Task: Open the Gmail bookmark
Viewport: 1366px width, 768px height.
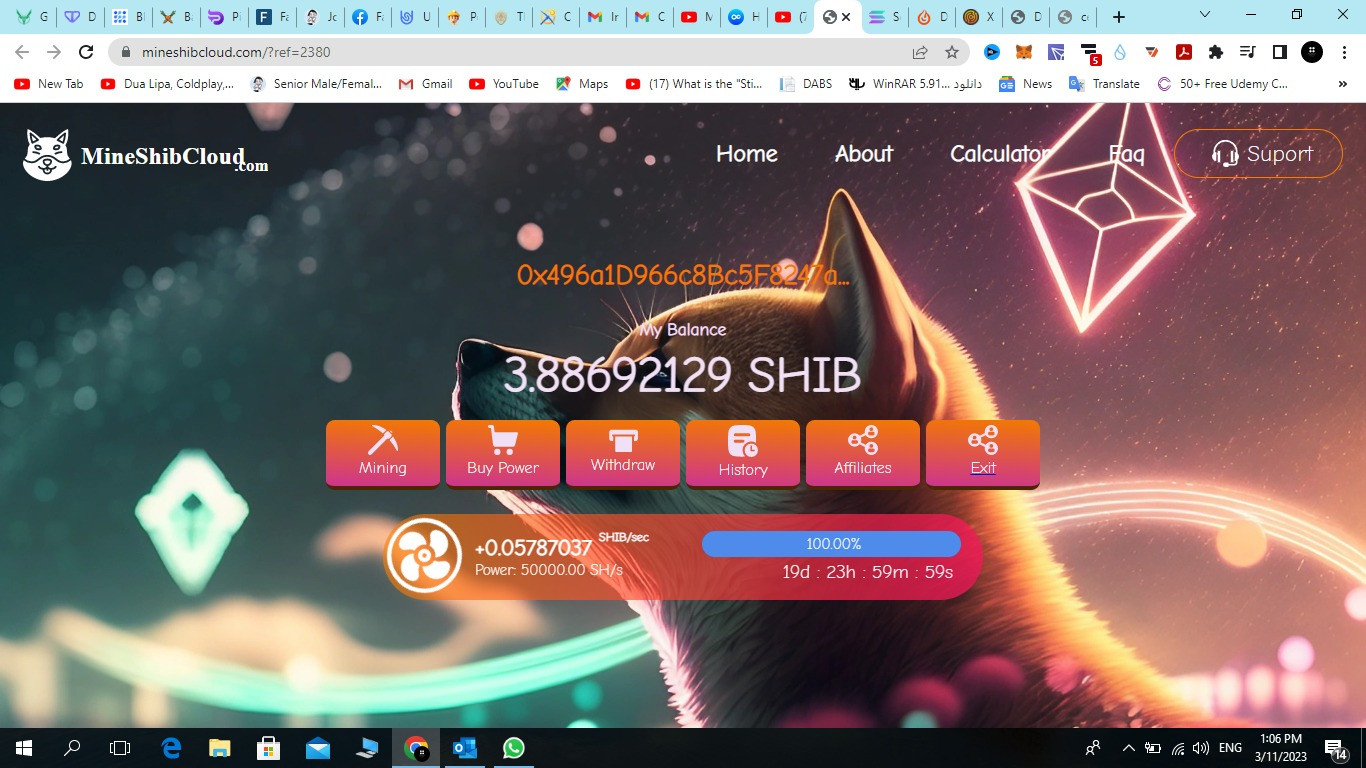Action: (x=425, y=84)
